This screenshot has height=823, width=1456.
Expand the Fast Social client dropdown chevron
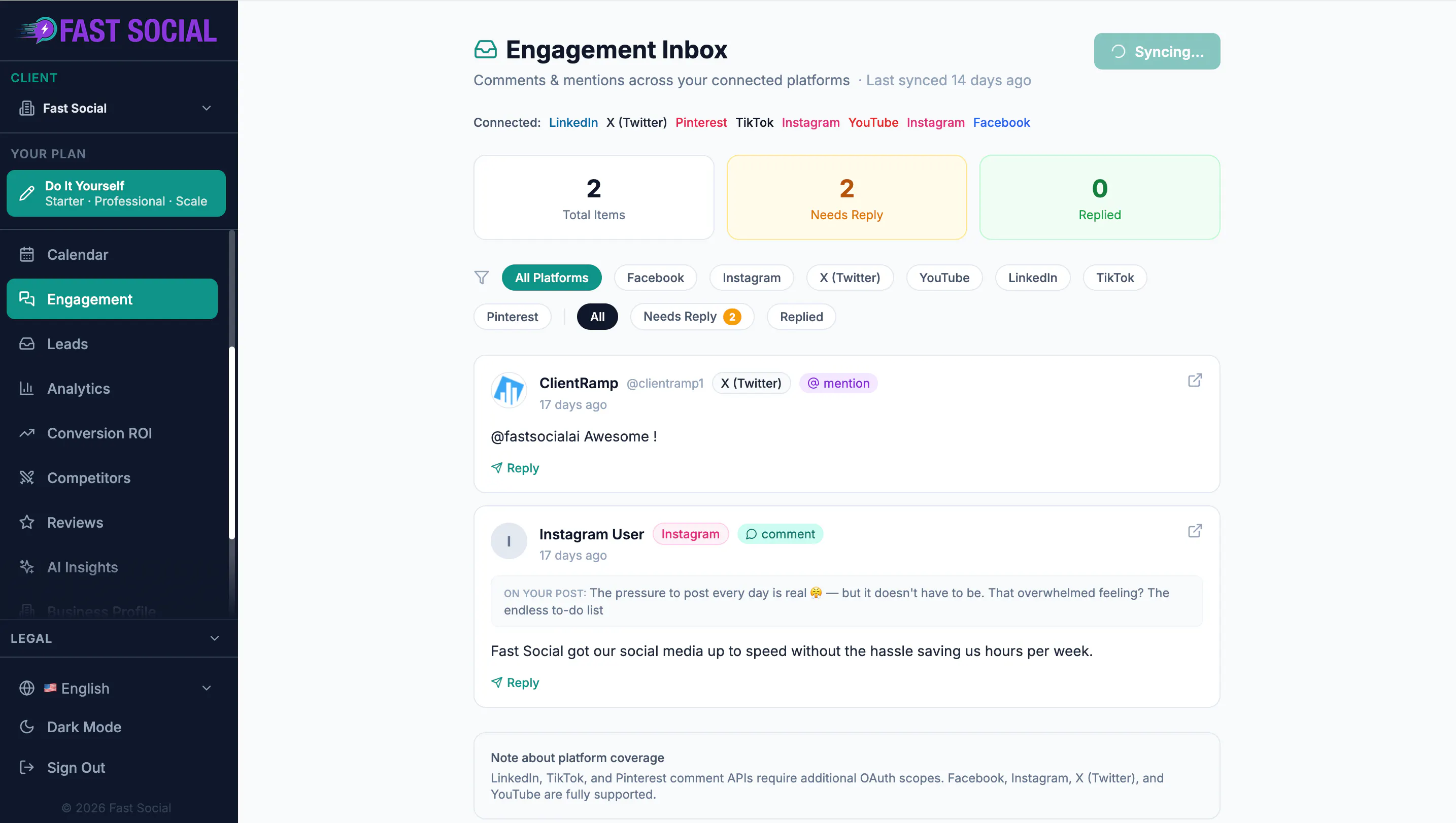click(x=207, y=108)
